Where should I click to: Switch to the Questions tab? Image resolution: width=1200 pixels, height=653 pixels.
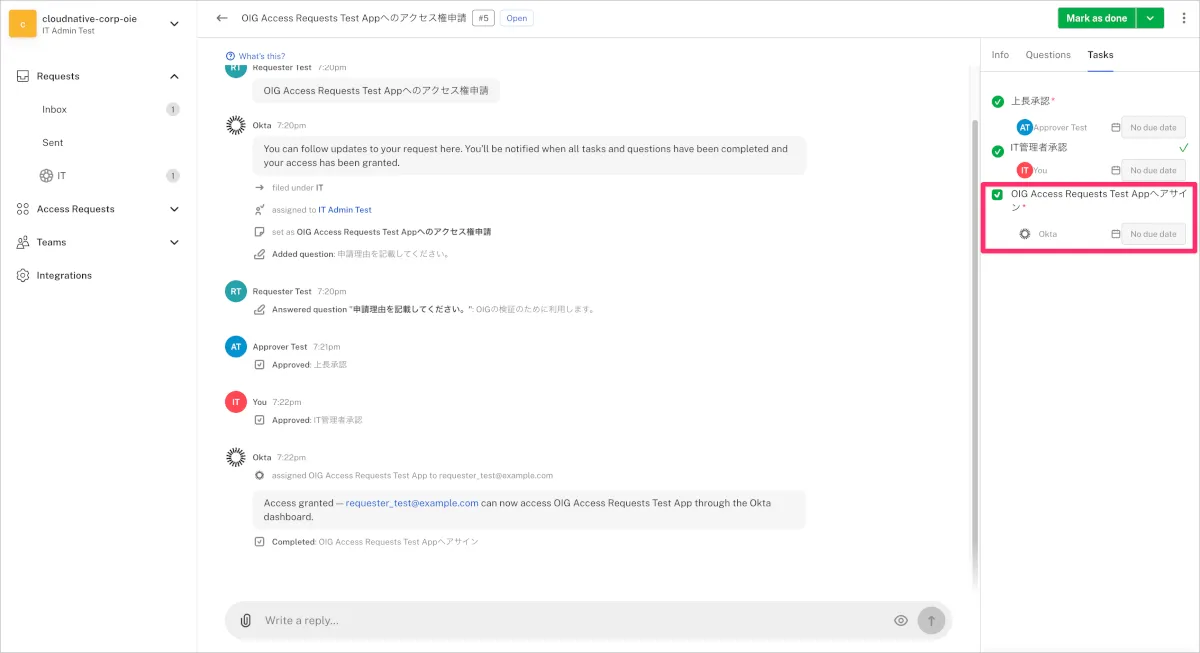(1048, 55)
